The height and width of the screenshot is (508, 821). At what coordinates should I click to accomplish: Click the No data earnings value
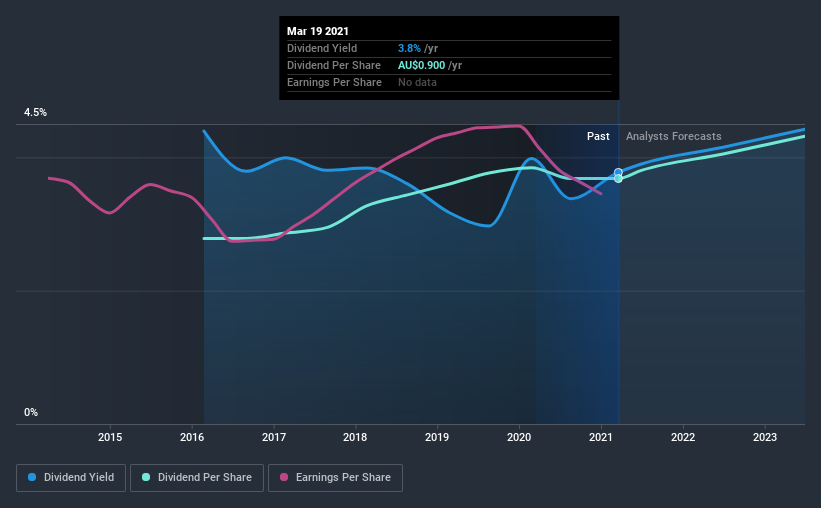pos(417,82)
